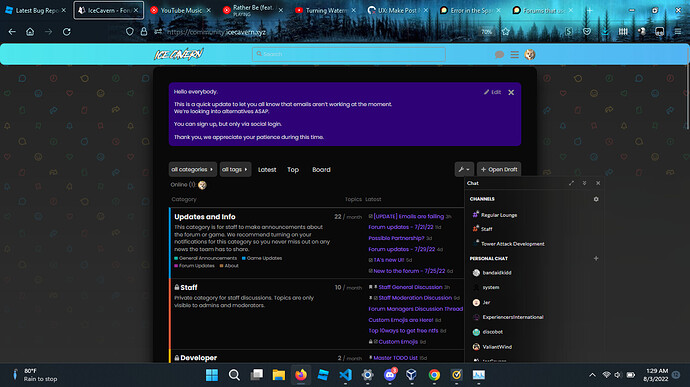Click the Ice Cavern logo
690x387 pixels.
click(x=179, y=54)
